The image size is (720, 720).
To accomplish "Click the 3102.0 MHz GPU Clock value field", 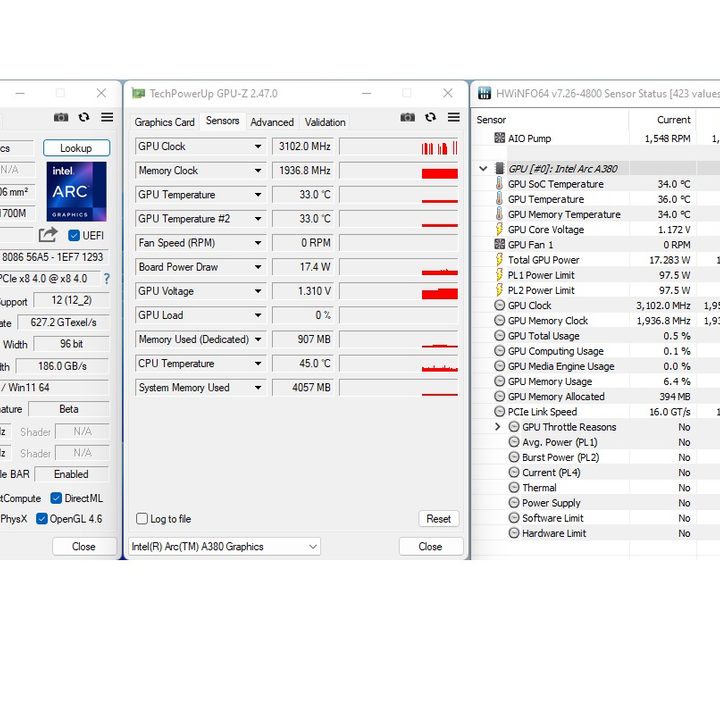I will [x=303, y=146].
